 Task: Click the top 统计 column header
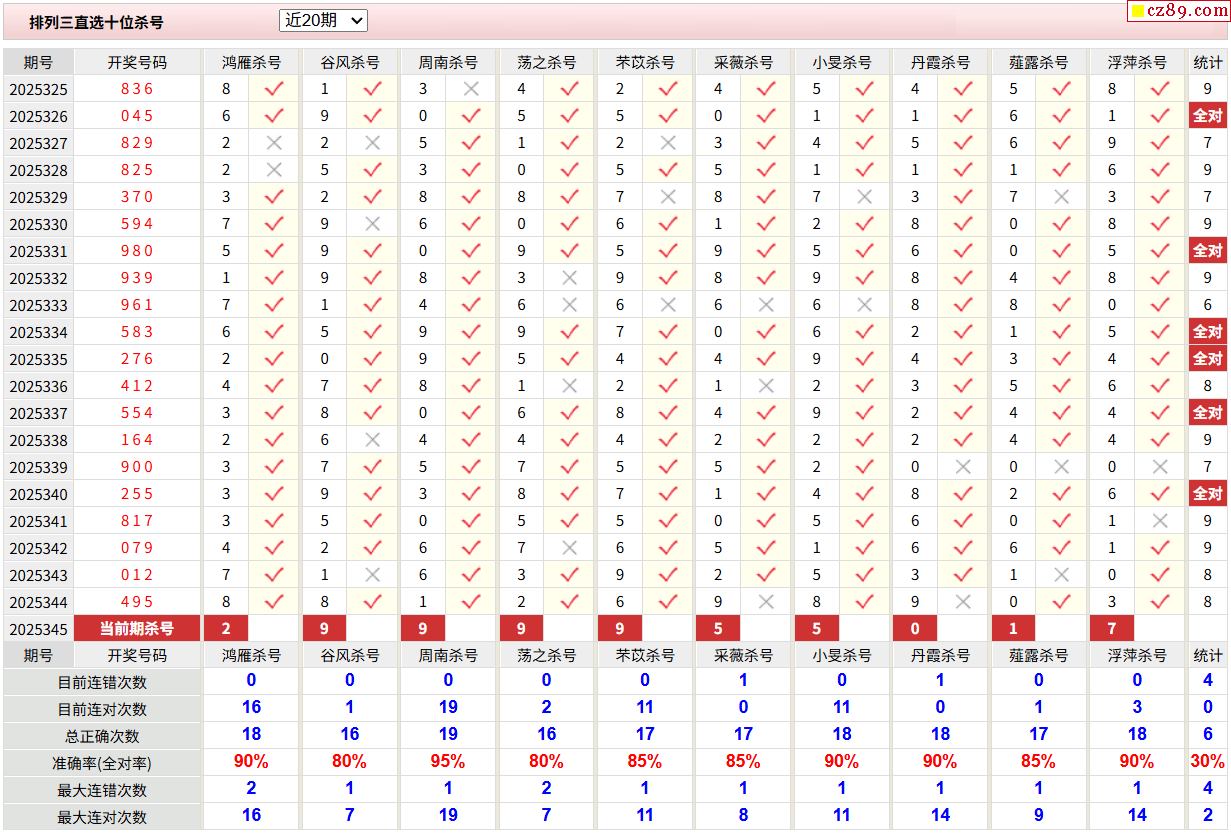[1207, 62]
